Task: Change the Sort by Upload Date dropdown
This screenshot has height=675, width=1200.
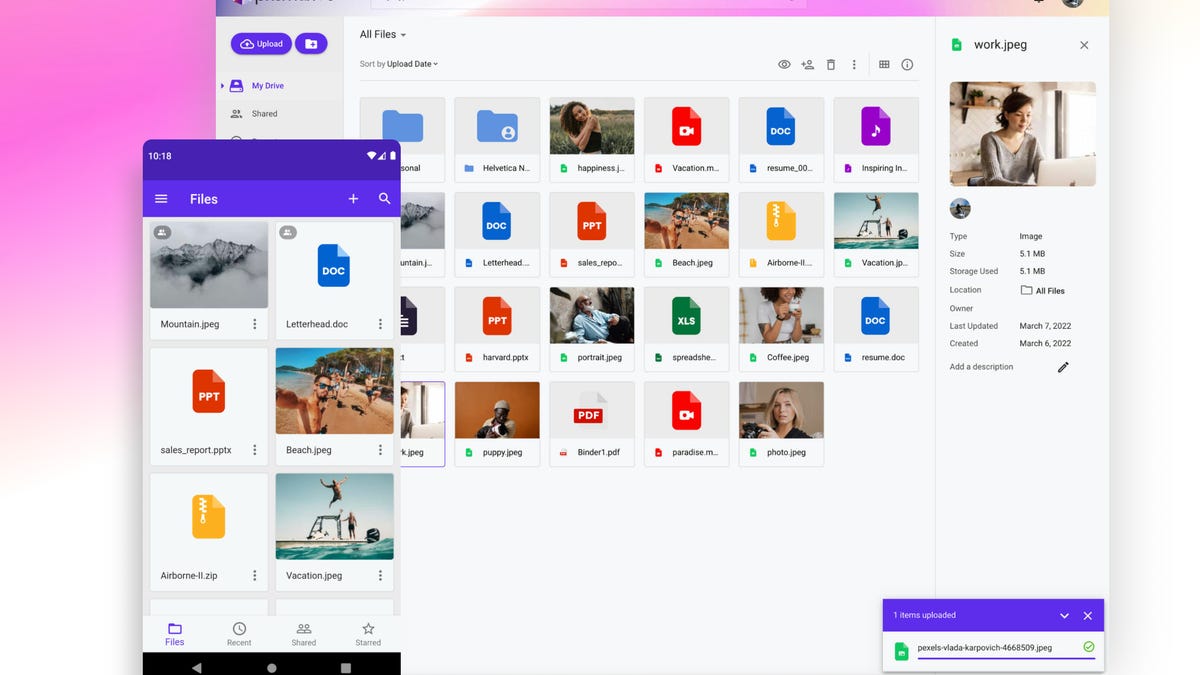Action: coord(399,64)
